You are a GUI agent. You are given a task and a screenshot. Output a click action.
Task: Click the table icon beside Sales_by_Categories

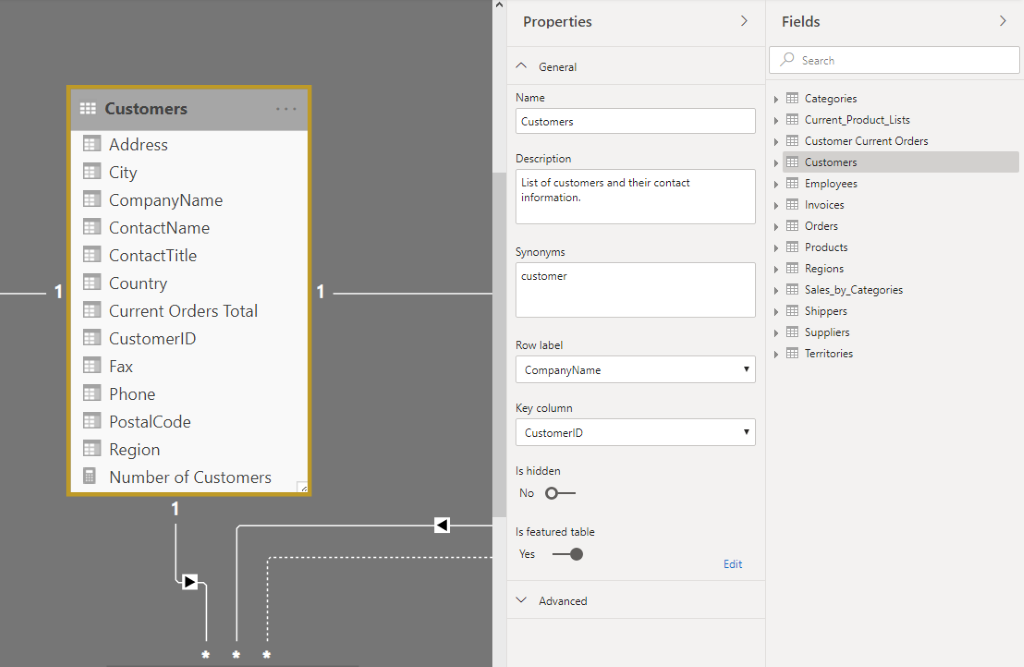click(792, 290)
